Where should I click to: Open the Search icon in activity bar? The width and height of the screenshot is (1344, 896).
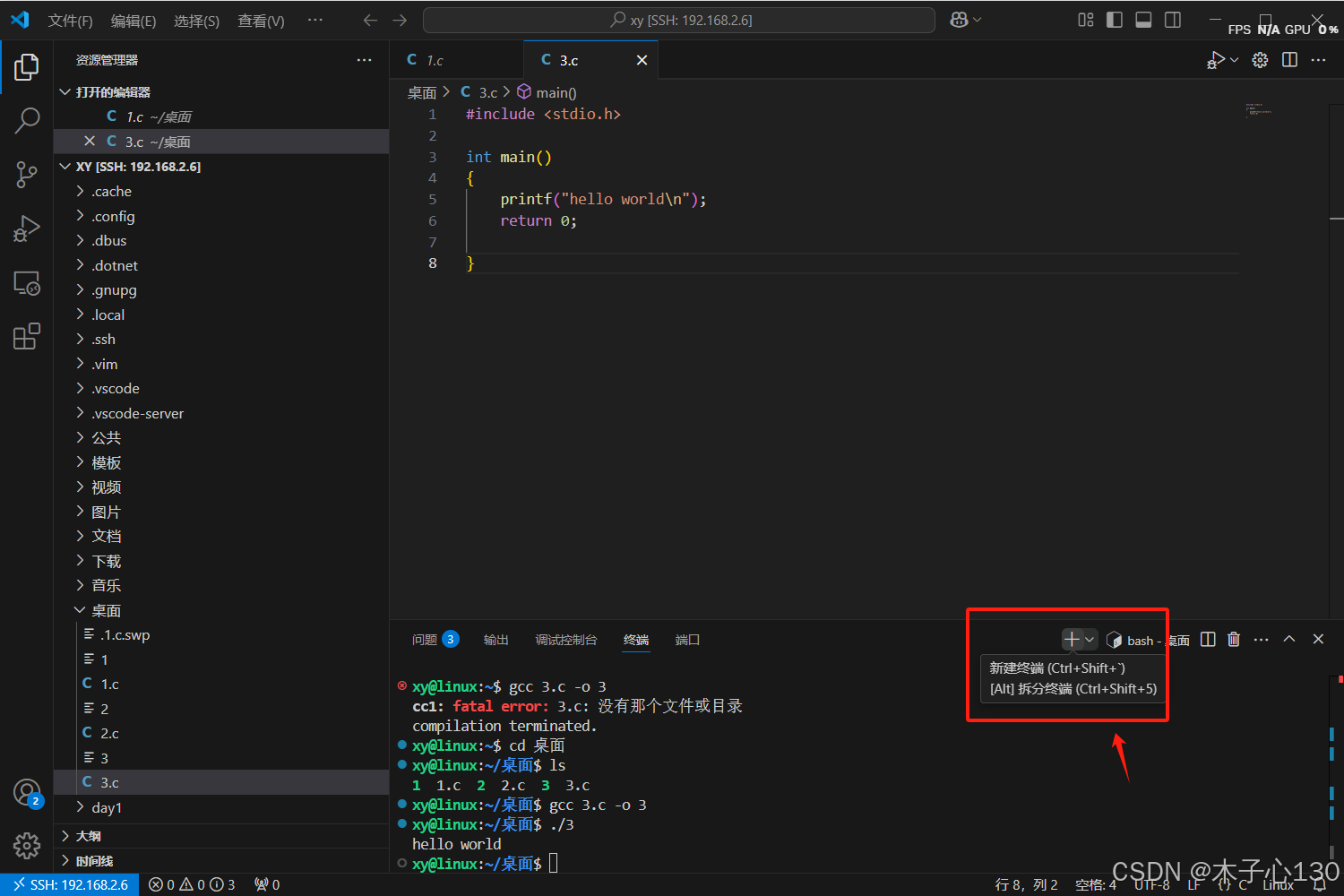point(27,120)
